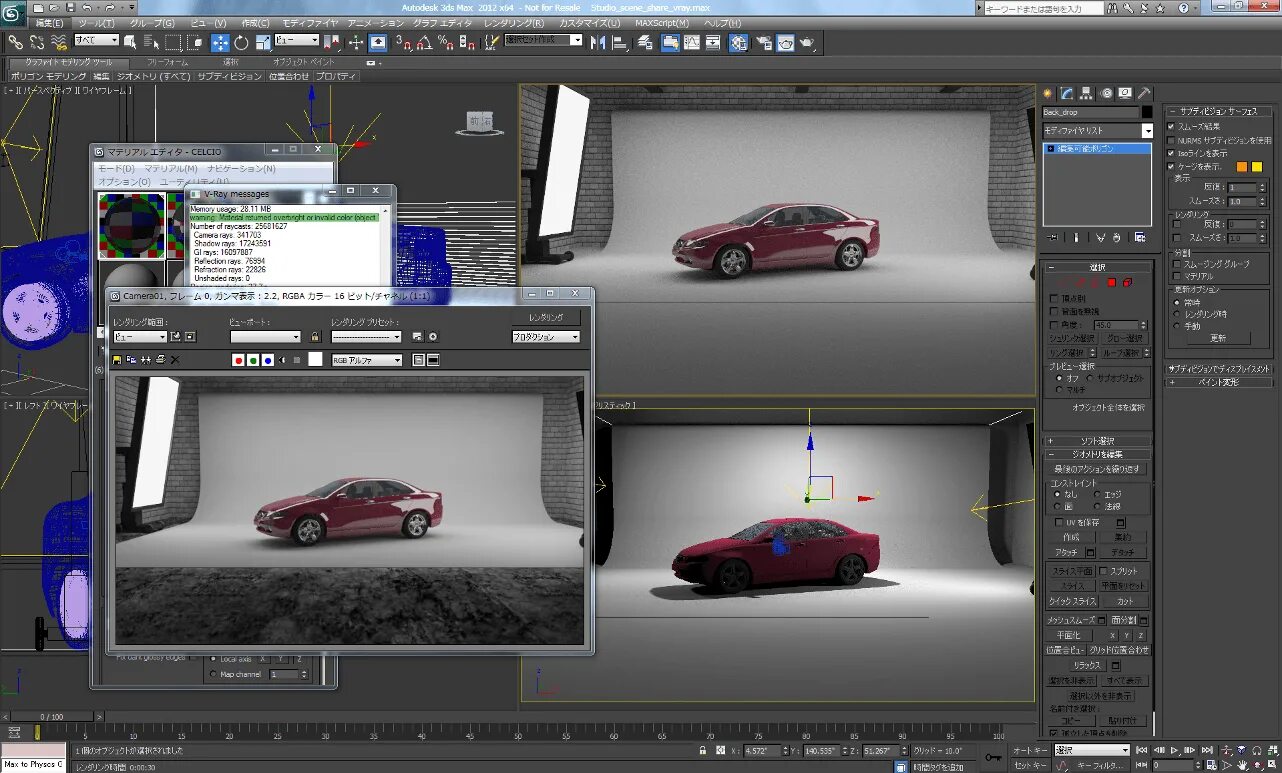1282x773 pixels.
Task: Toggle Isoline display checkbox
Action: [x=1173, y=153]
